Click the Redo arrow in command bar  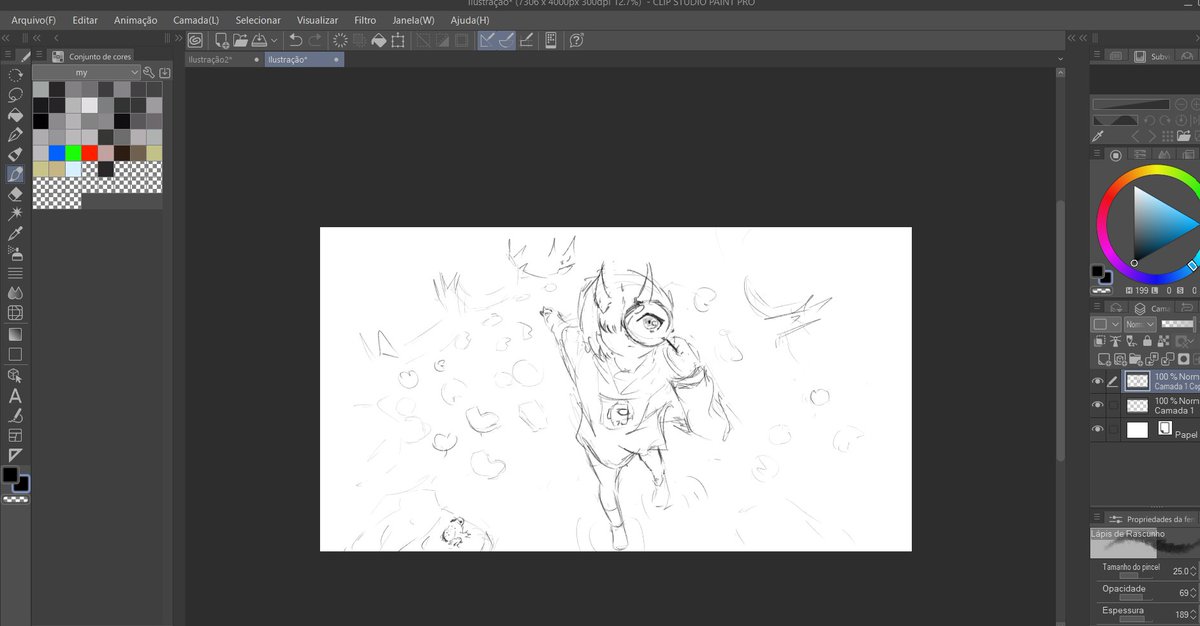point(315,40)
